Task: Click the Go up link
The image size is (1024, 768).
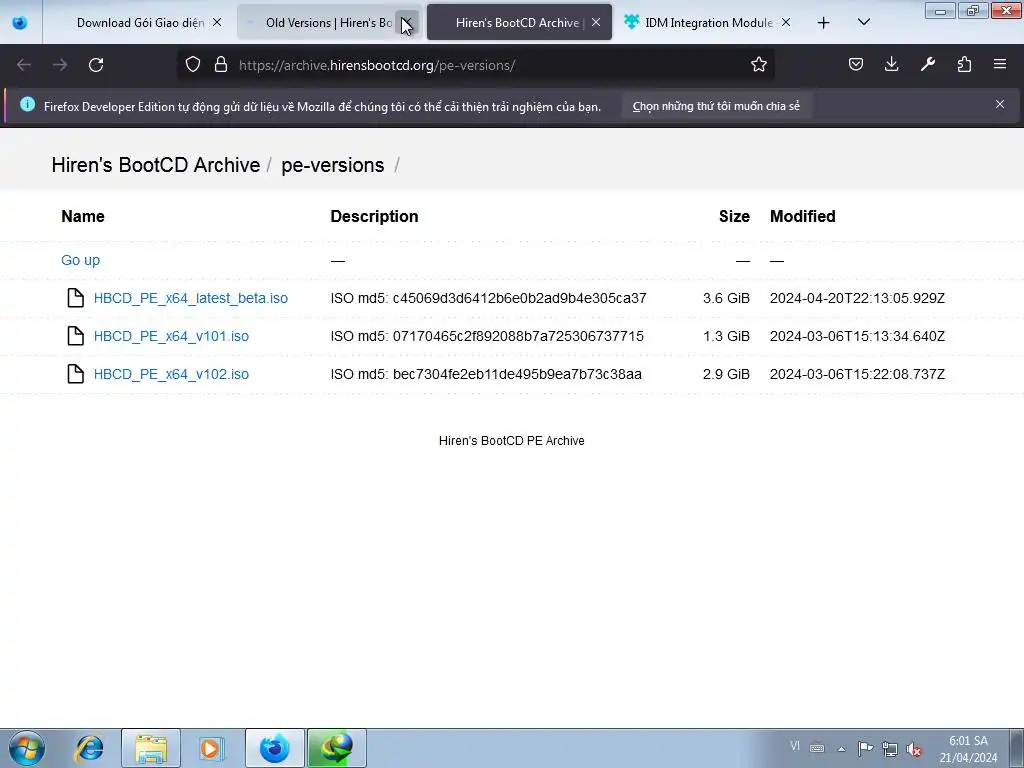Action: click(80, 260)
